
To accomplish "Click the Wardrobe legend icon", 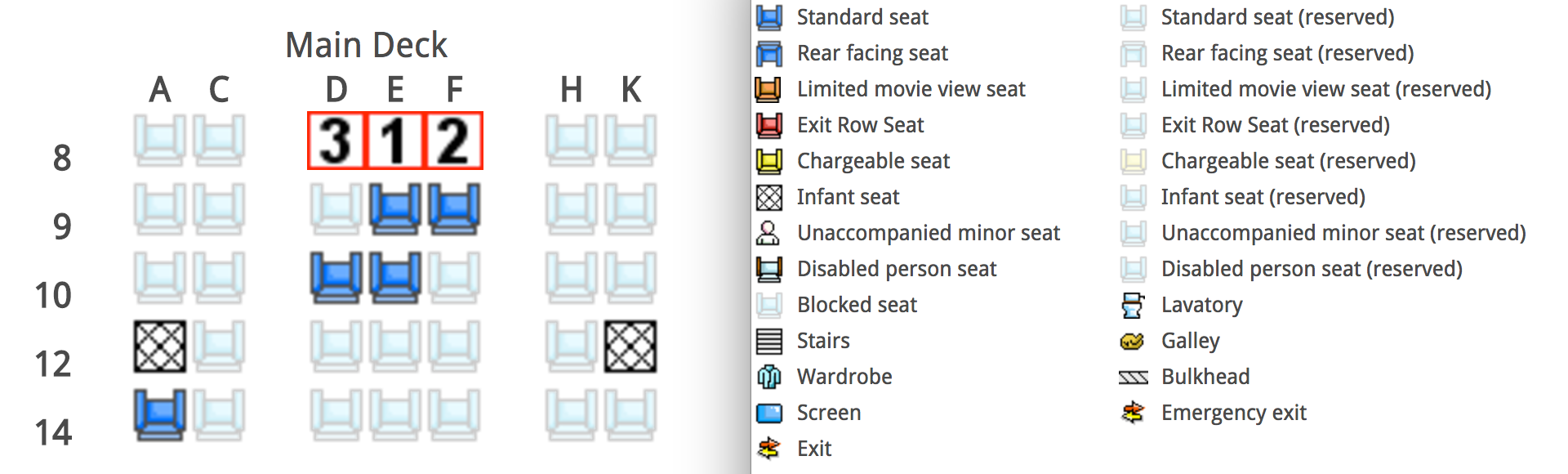I will (x=768, y=377).
